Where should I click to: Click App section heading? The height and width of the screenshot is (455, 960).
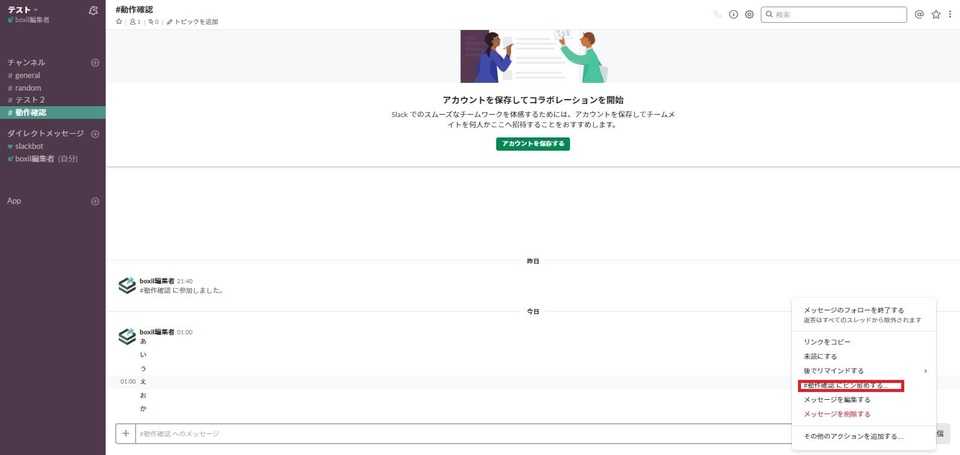[x=14, y=201]
